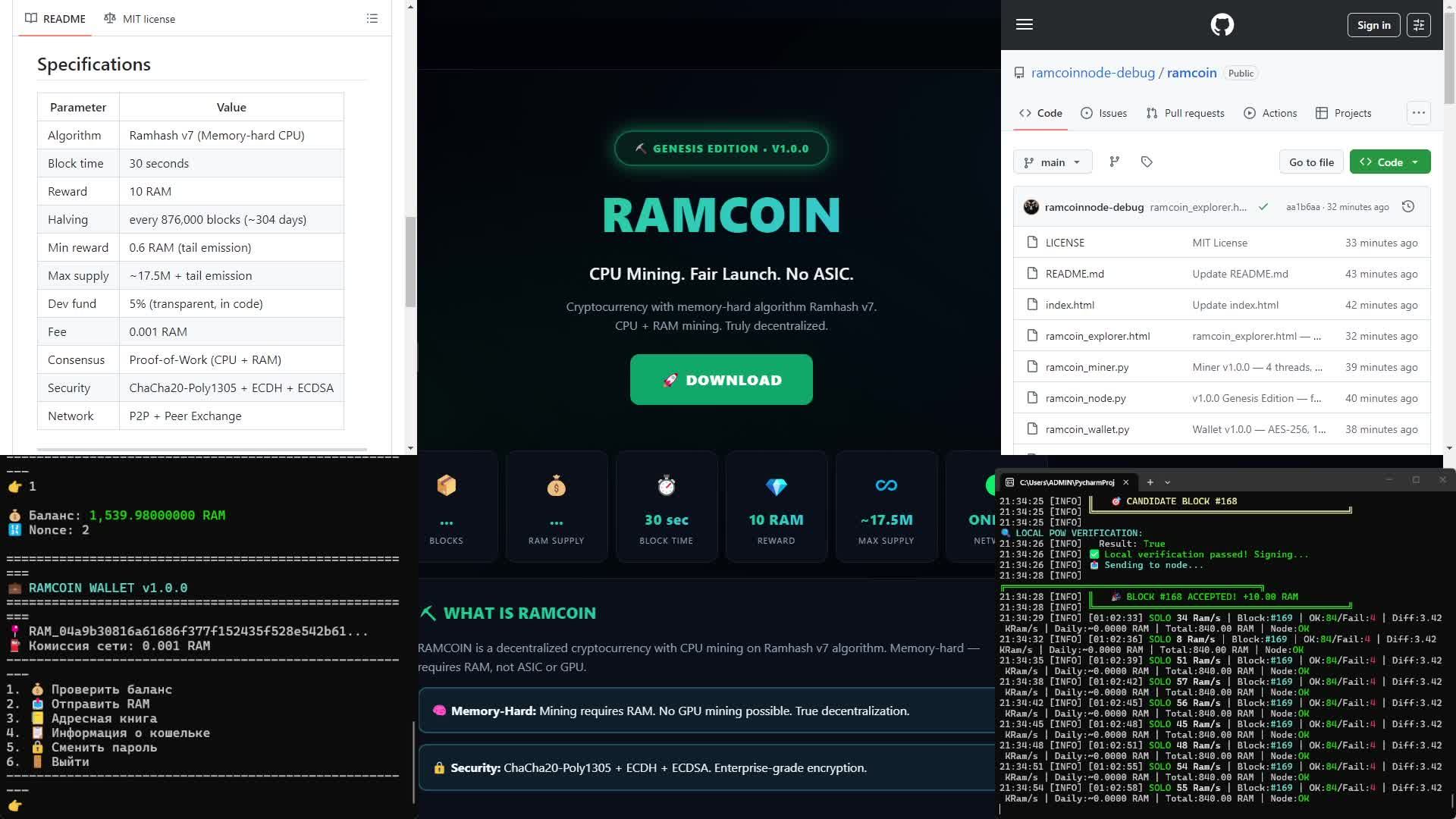This screenshot has height=819, width=1456.
Task: Click the green commit status checkmark
Action: tap(1263, 206)
